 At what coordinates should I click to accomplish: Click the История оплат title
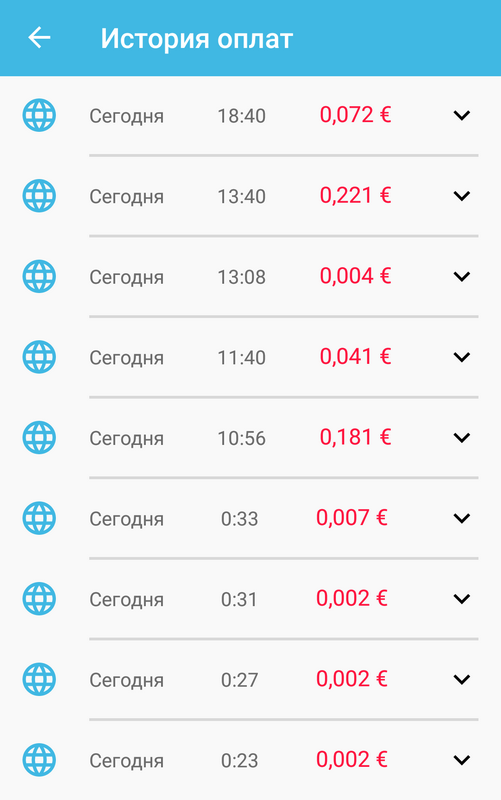pos(196,38)
